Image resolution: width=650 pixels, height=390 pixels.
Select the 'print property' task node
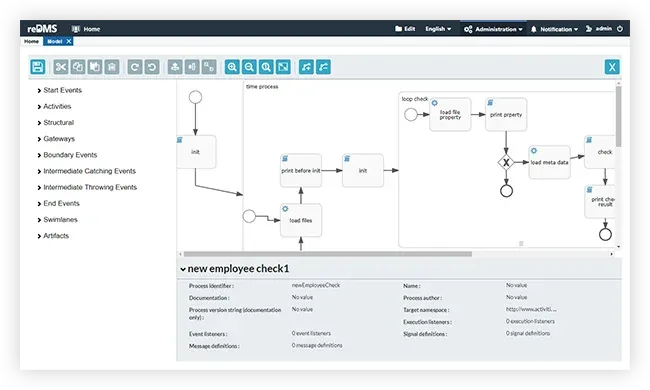(x=506, y=114)
